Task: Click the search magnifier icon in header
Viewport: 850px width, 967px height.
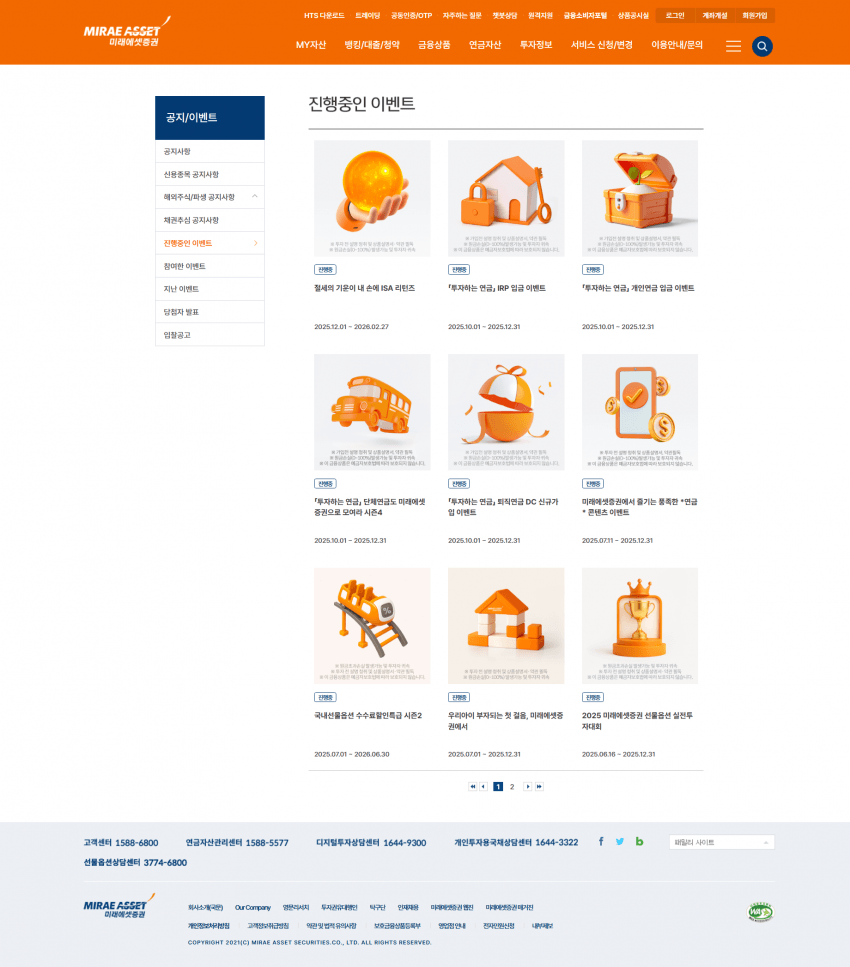Action: [x=762, y=46]
